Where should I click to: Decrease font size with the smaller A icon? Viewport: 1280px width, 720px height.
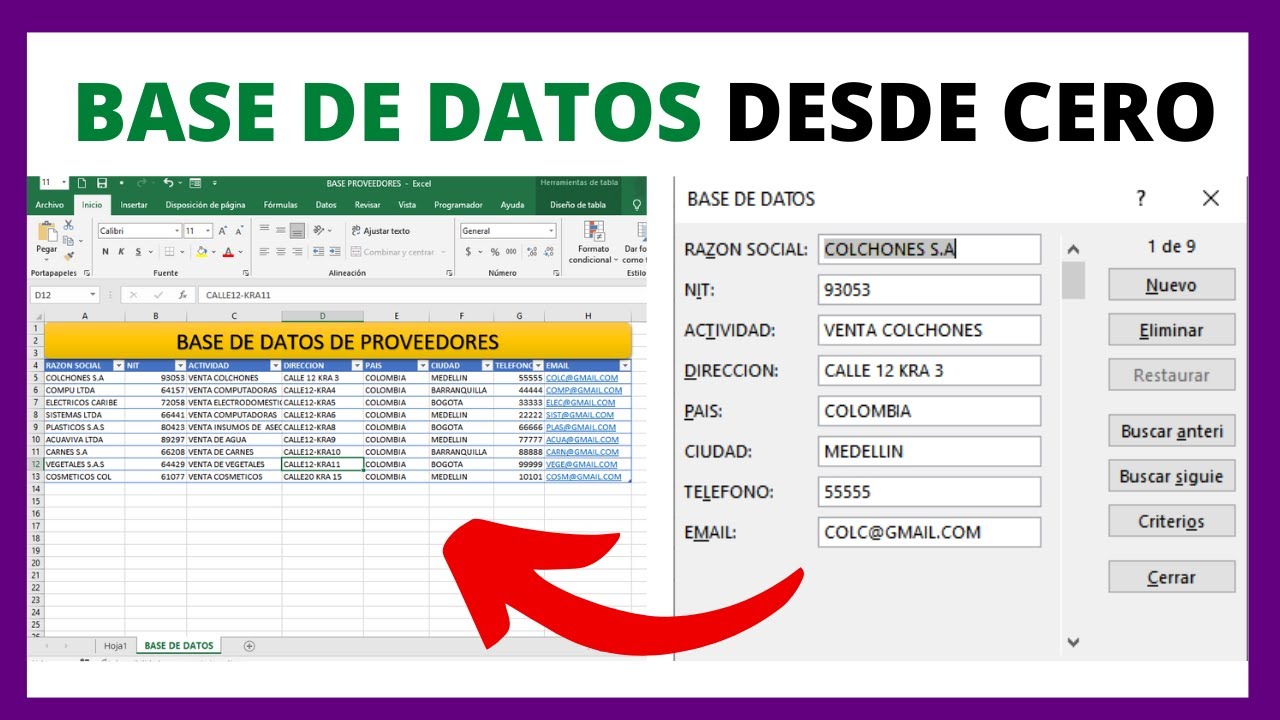click(x=239, y=230)
